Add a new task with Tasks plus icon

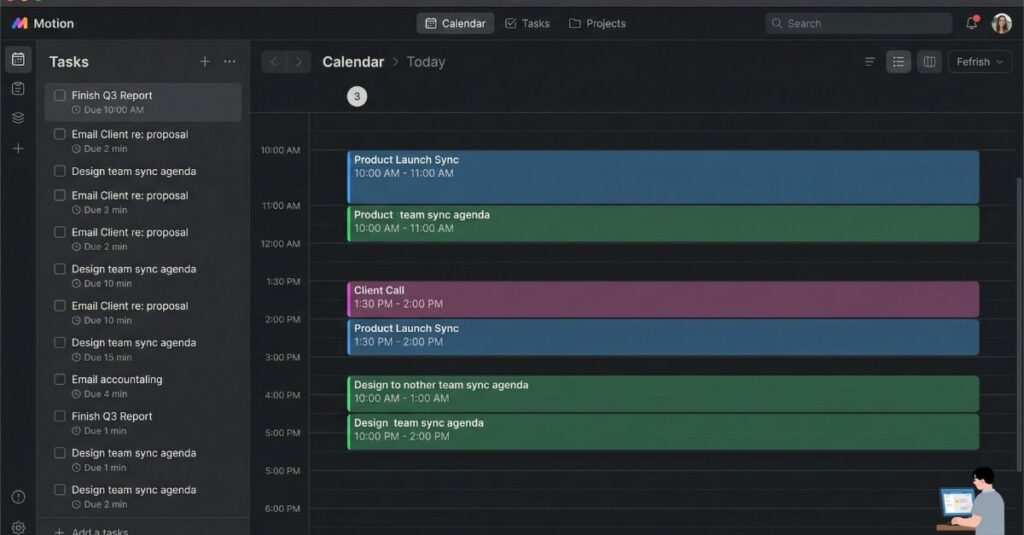[204, 61]
